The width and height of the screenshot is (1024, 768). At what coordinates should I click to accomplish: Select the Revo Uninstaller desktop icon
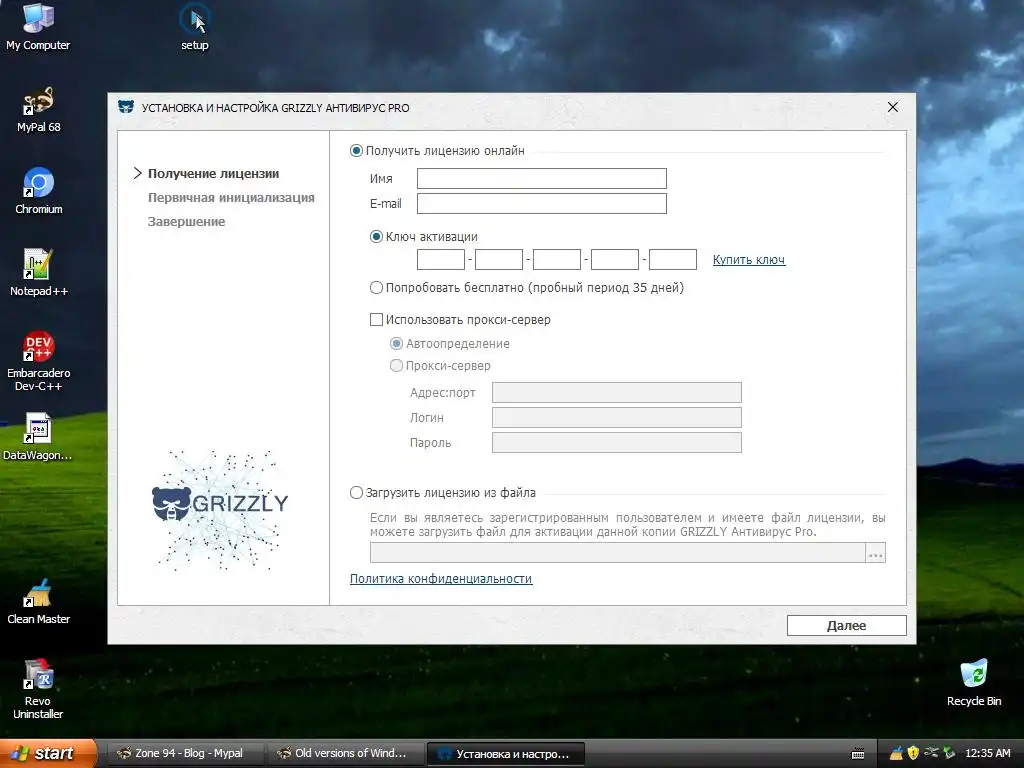coord(38,689)
